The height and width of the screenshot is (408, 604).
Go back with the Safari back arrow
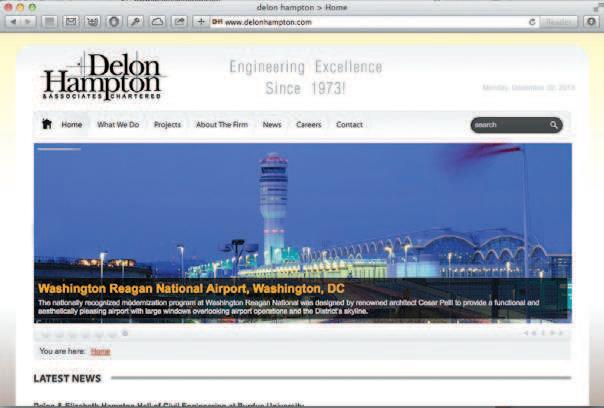(x=13, y=22)
